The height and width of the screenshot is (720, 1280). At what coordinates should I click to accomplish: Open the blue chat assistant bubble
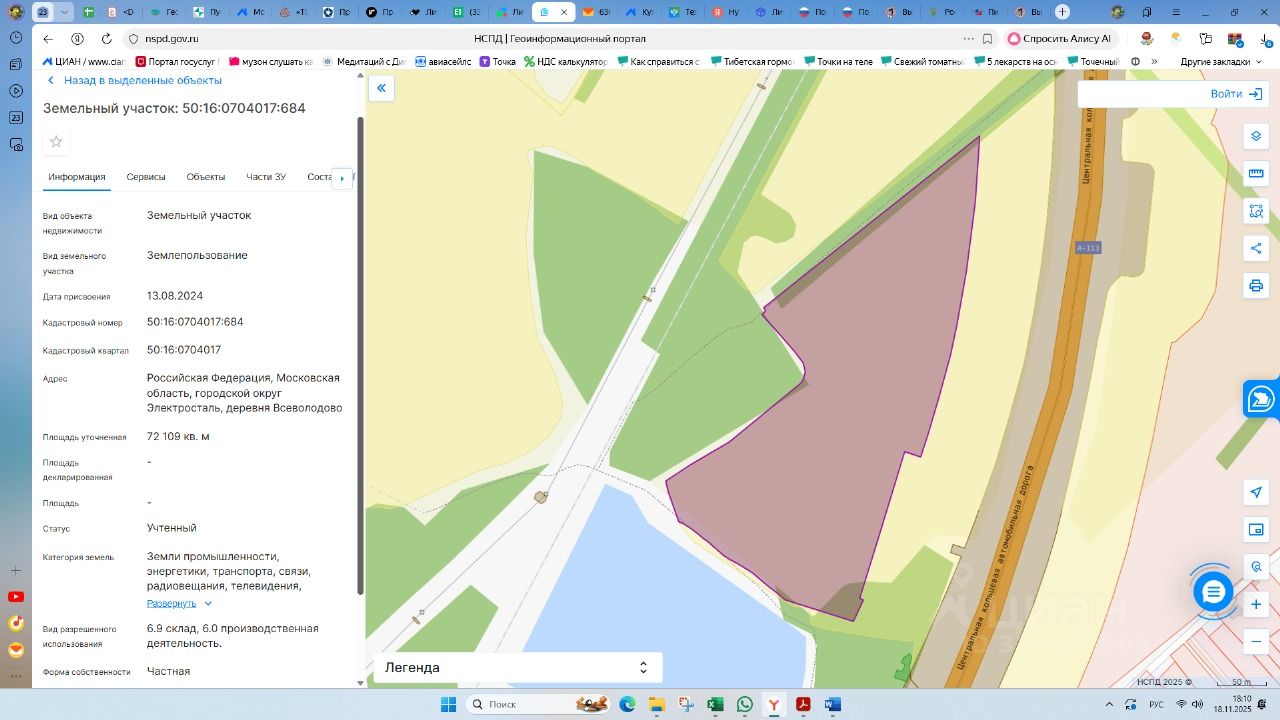coord(1213,592)
